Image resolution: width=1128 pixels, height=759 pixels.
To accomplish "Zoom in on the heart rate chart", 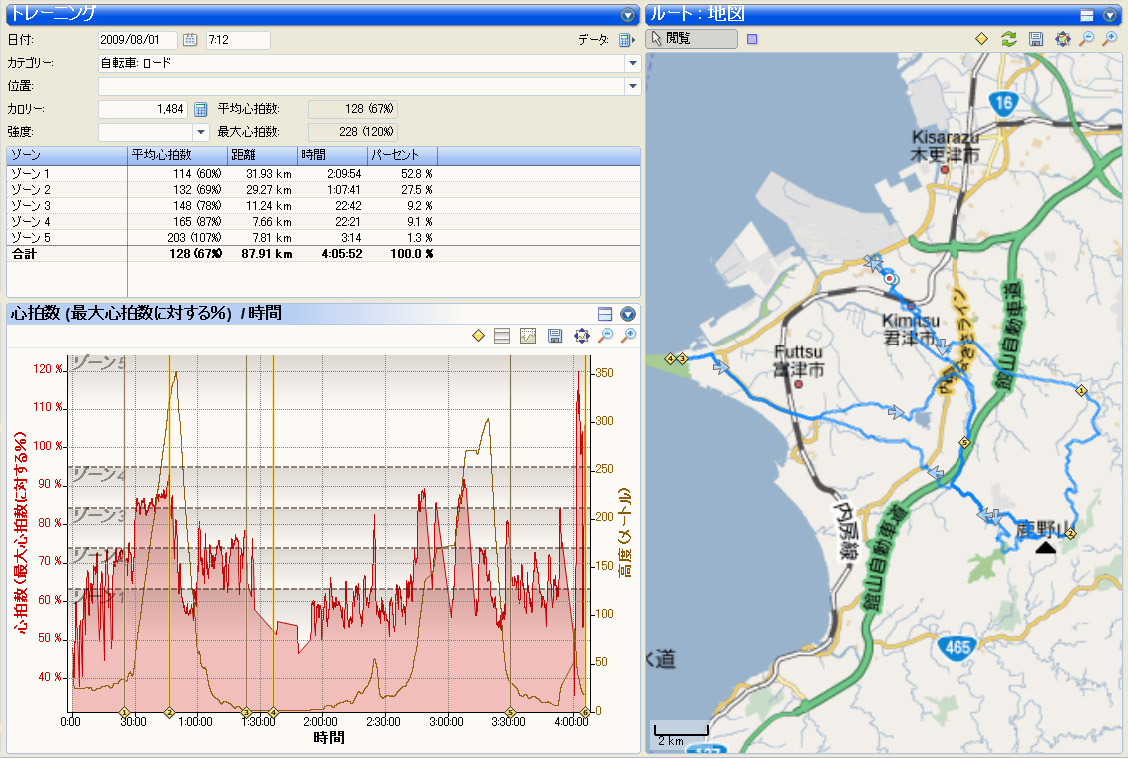I will tap(629, 335).
